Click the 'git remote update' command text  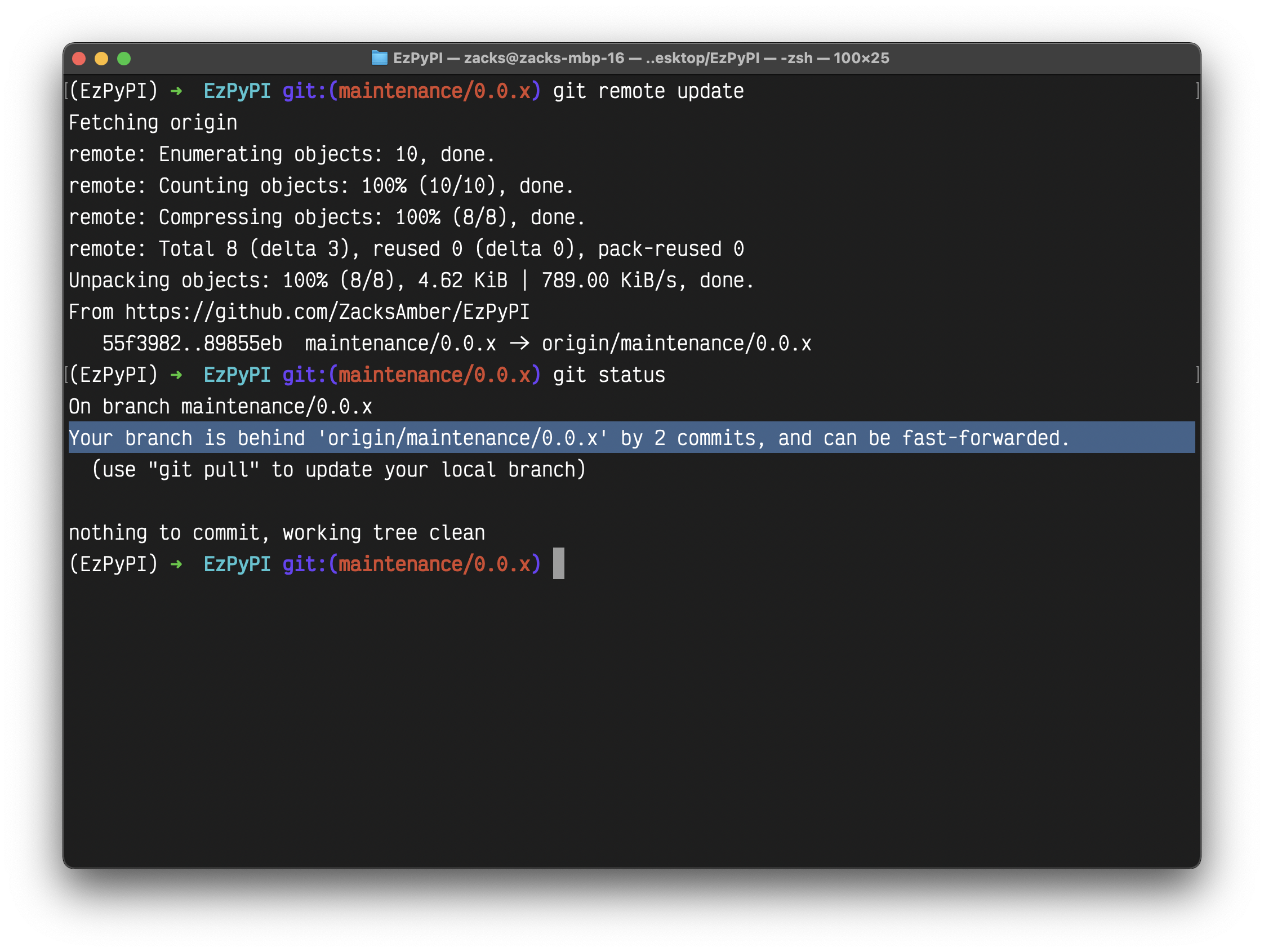pos(648,91)
